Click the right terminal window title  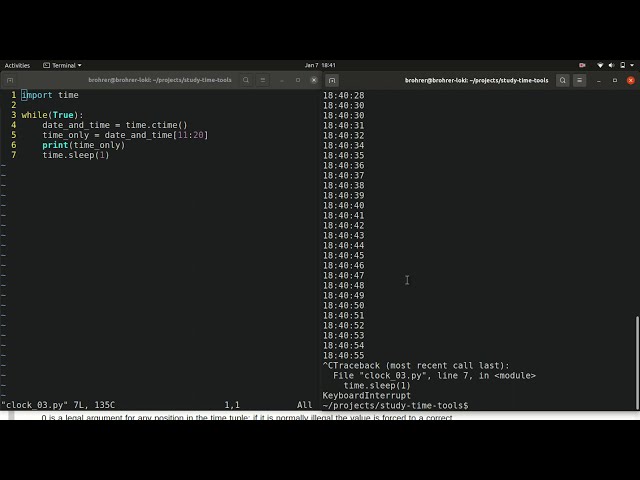point(476,80)
